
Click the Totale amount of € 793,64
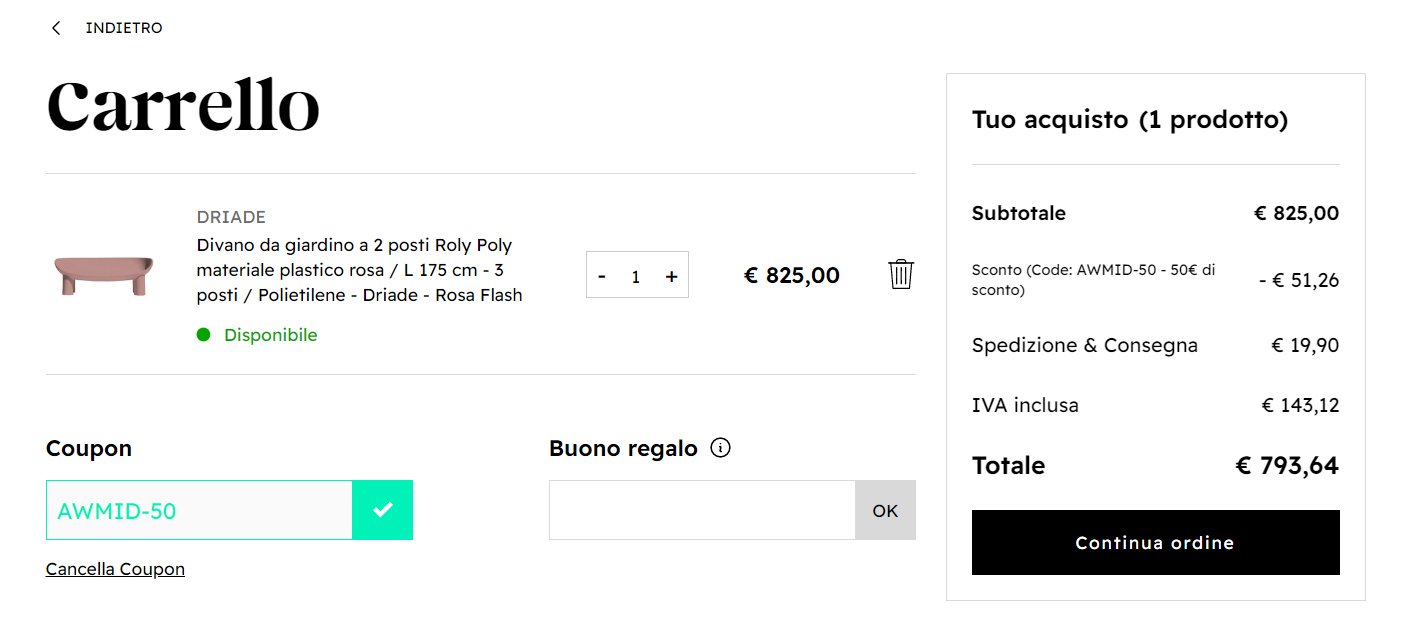[x=1286, y=465]
